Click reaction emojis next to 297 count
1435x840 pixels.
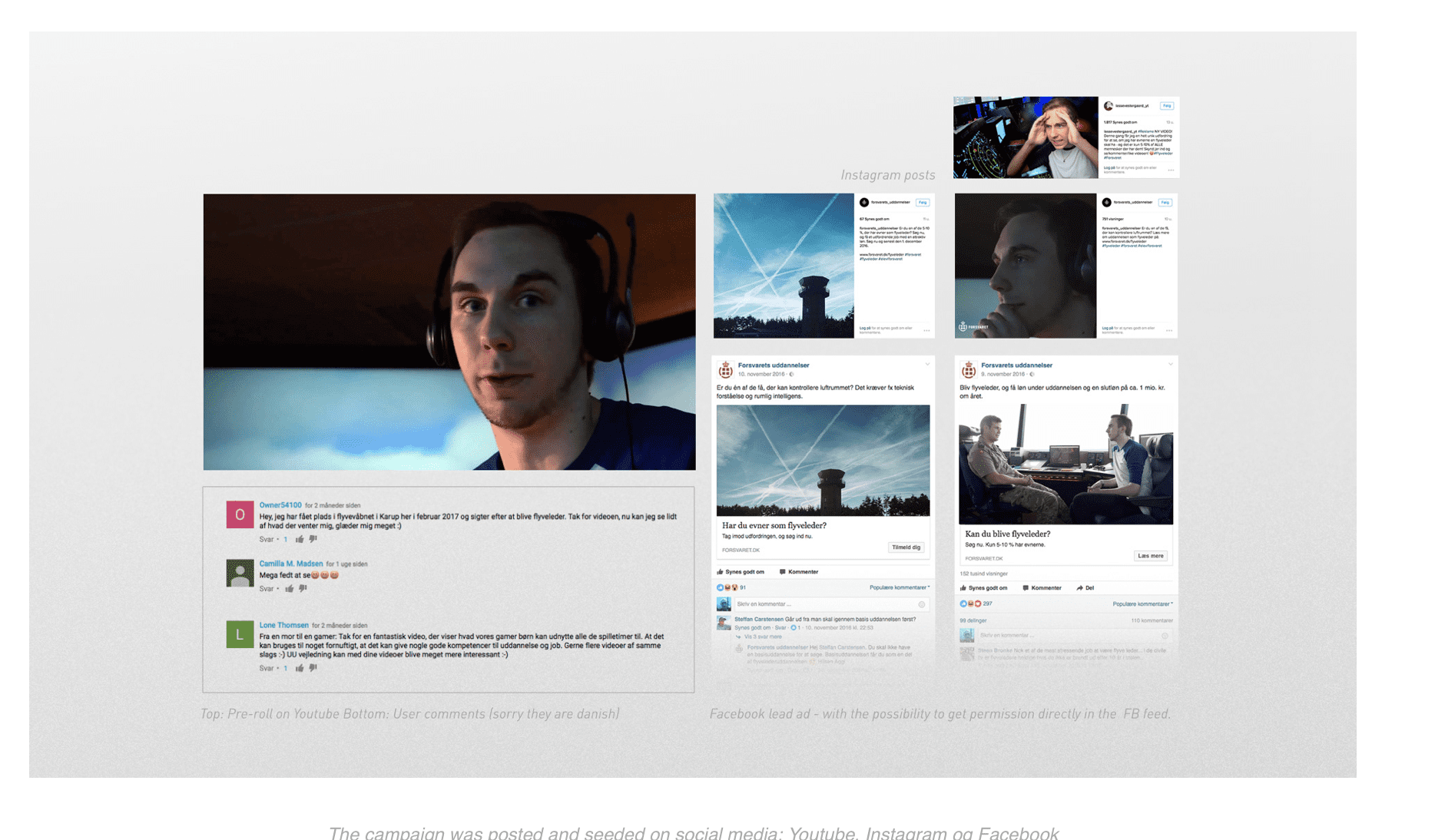[970, 604]
